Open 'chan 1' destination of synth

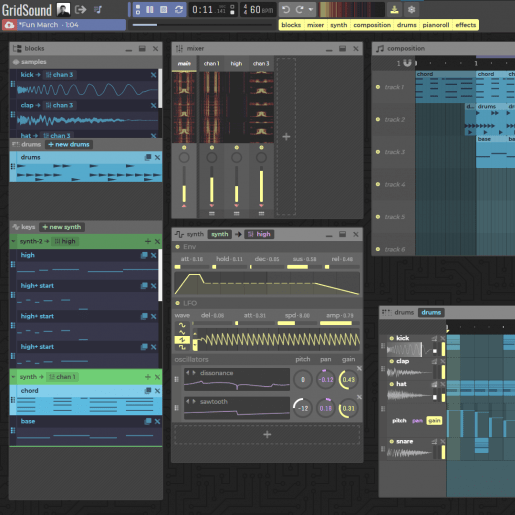coord(62,377)
